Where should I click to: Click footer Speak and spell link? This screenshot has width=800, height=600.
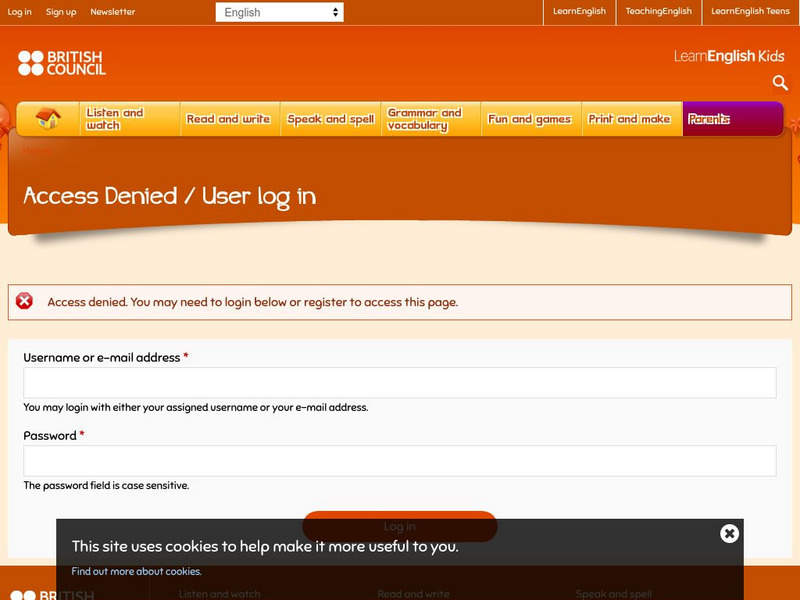[x=614, y=594]
